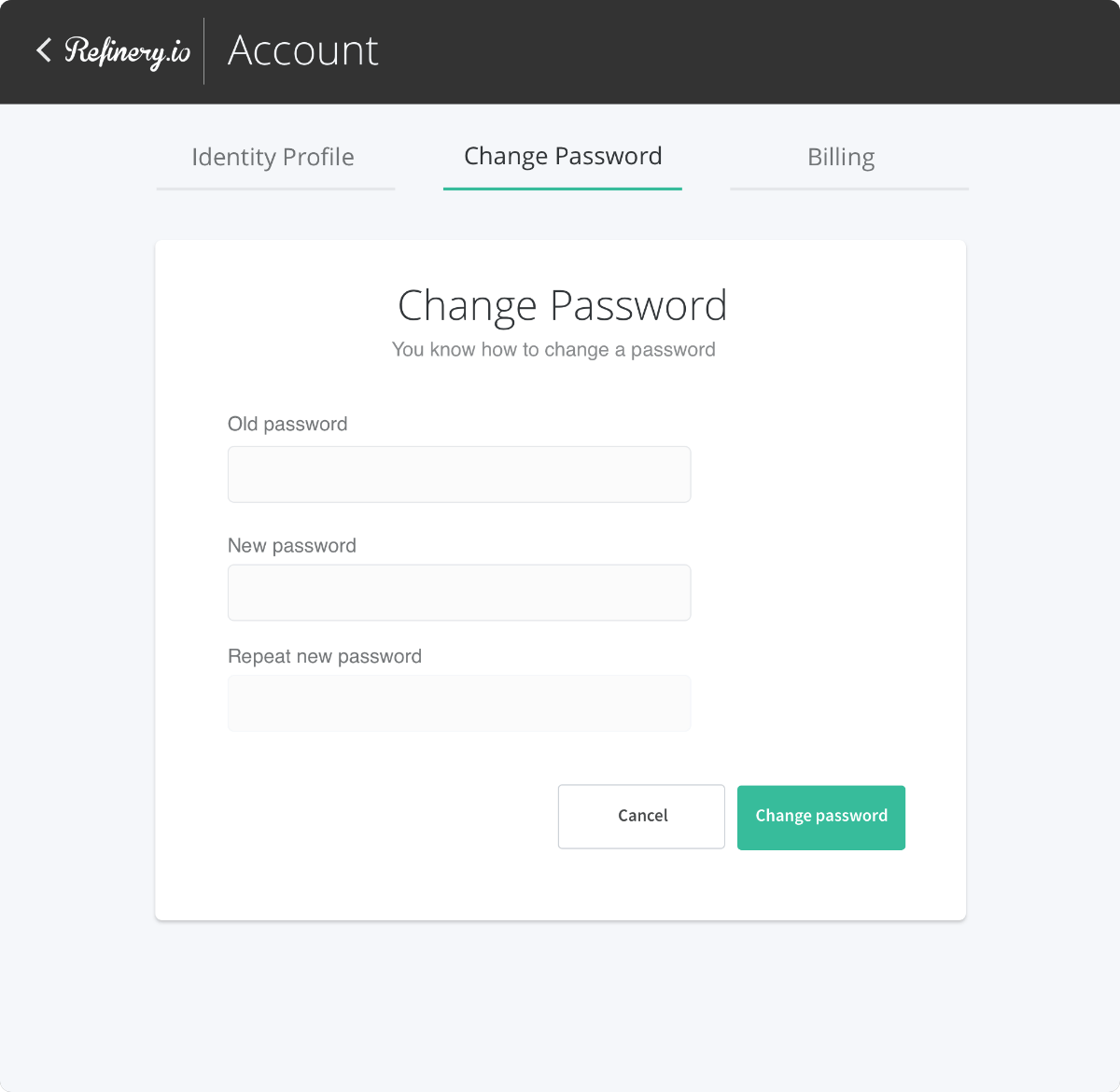The width and height of the screenshot is (1120, 1092).
Task: Click empty area of dark header bar
Action: (x=747, y=51)
